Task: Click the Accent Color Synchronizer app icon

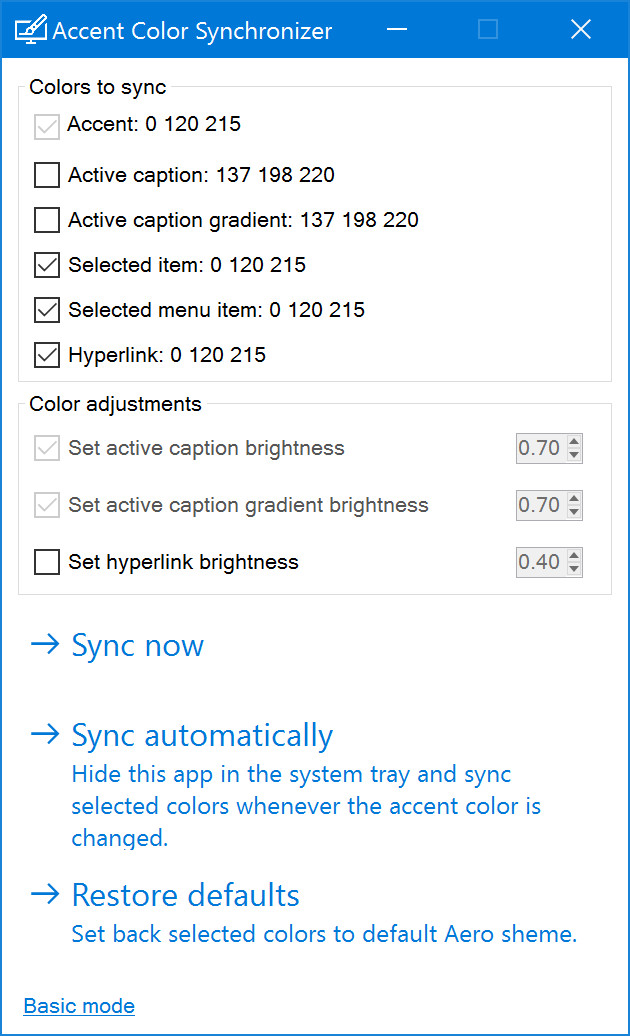Action: pos(30,29)
